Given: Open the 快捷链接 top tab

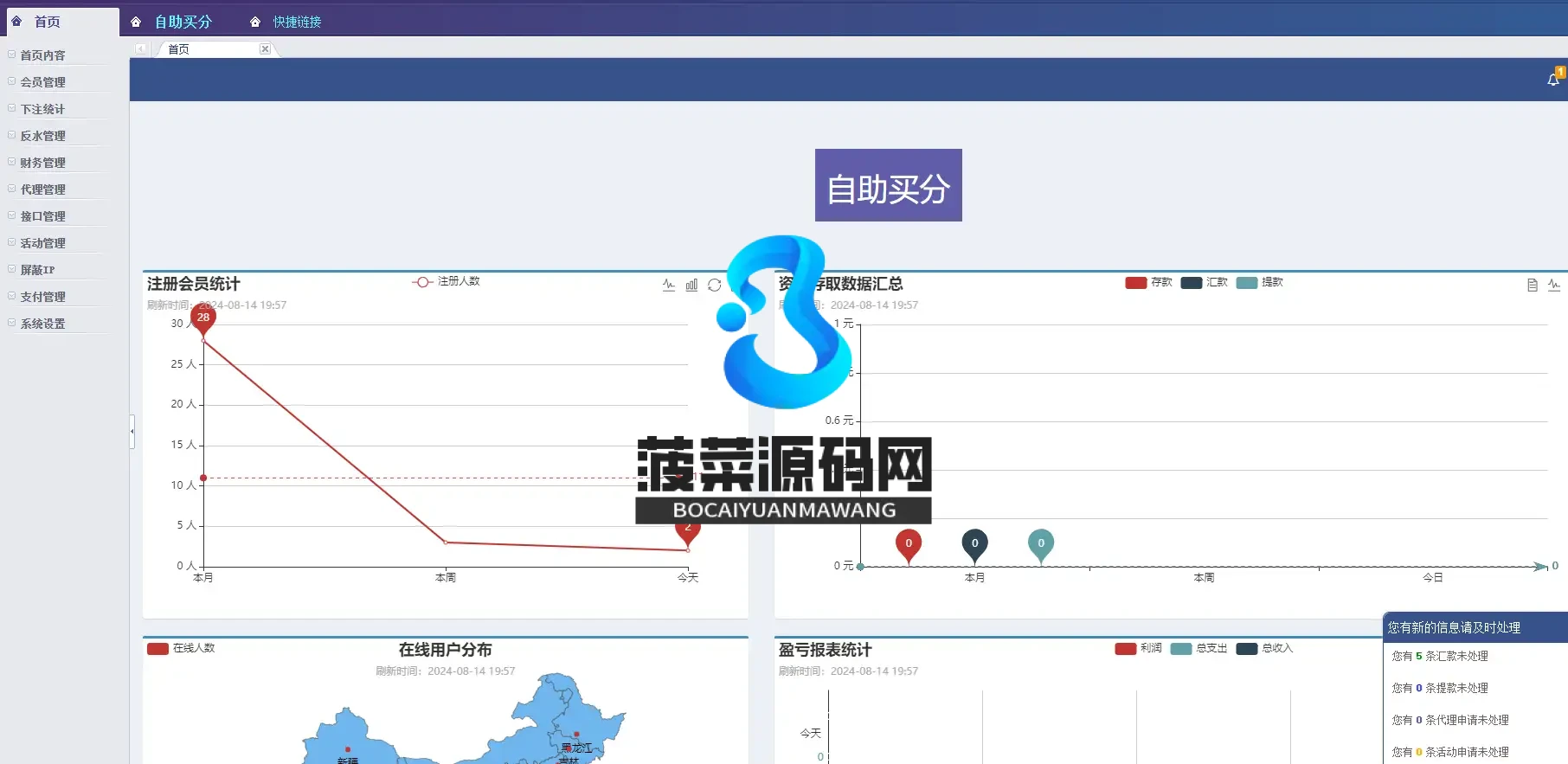Looking at the screenshot, I should tap(297, 22).
